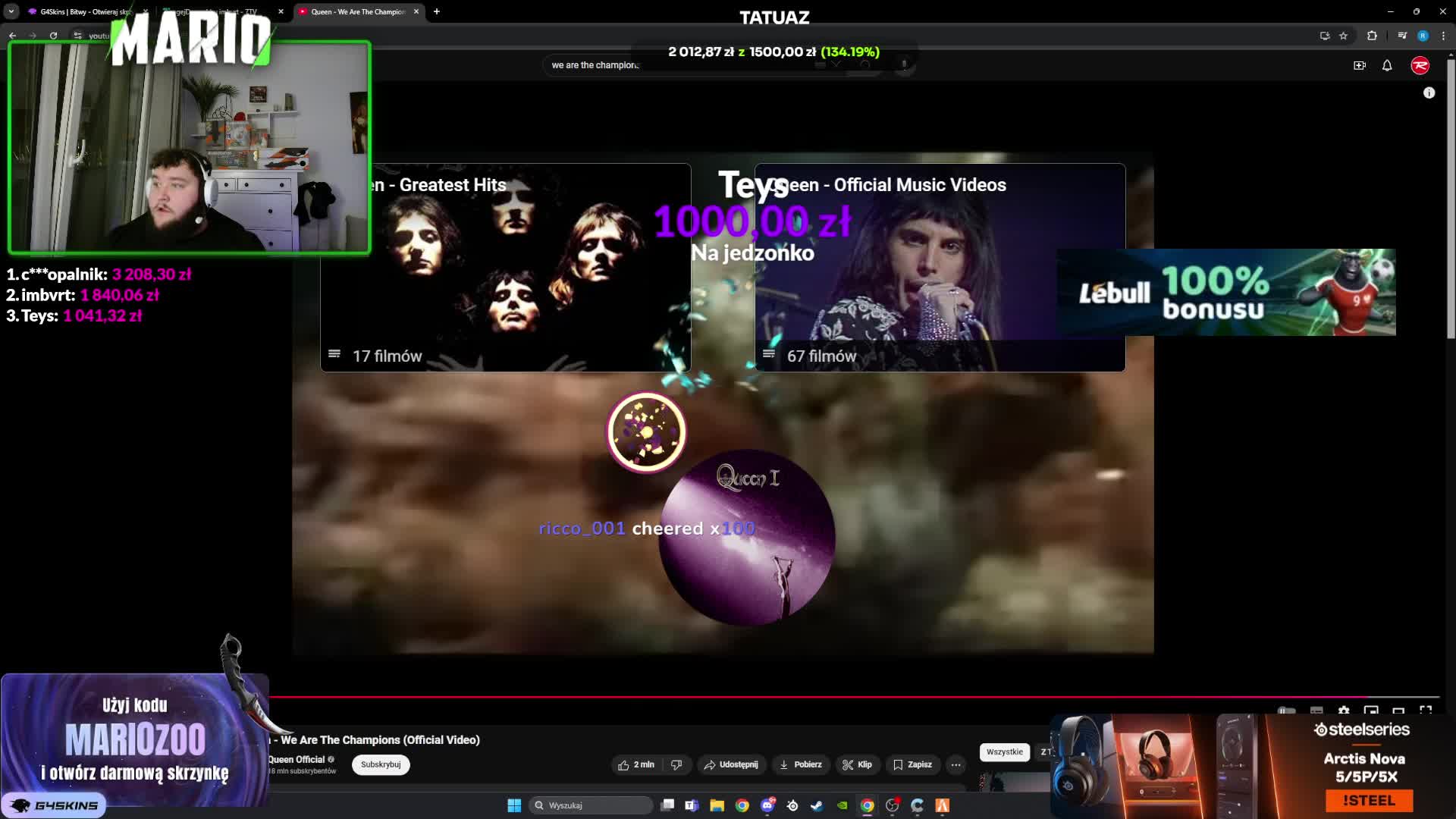Click the Wyszukaj taskbar search box

point(591,805)
